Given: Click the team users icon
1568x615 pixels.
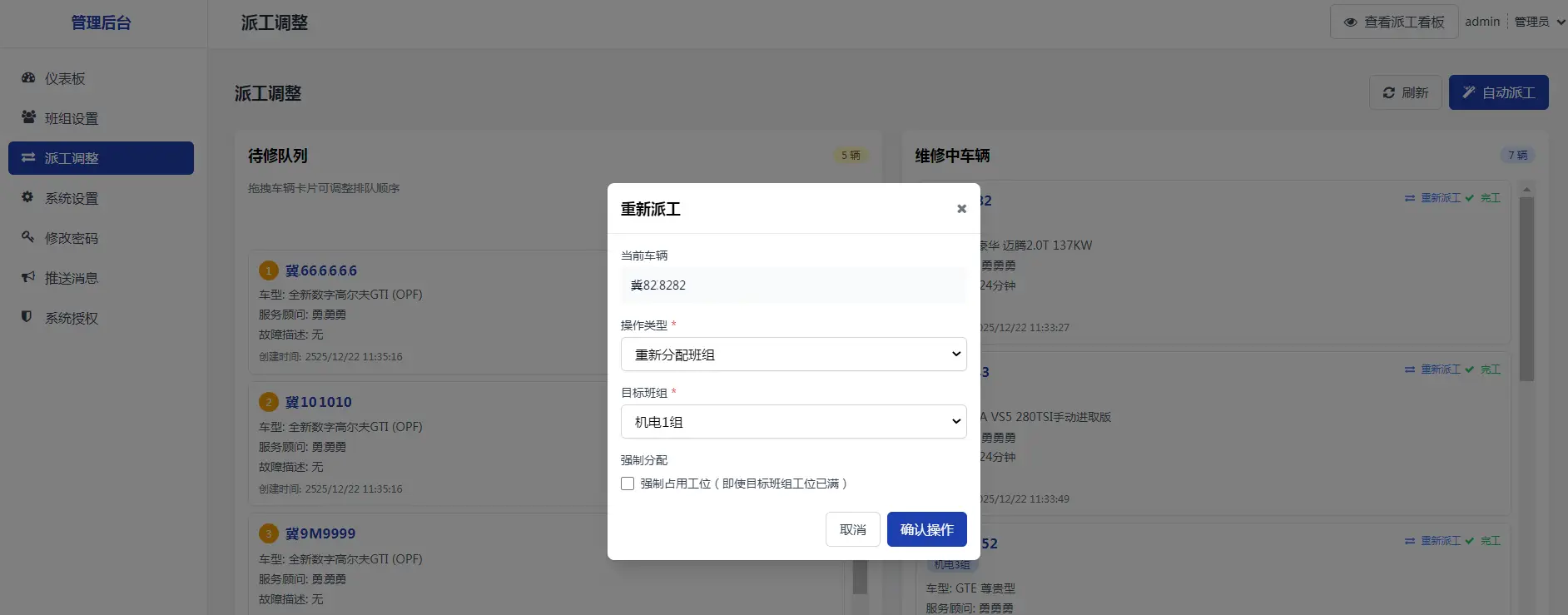Looking at the screenshot, I should (28, 117).
